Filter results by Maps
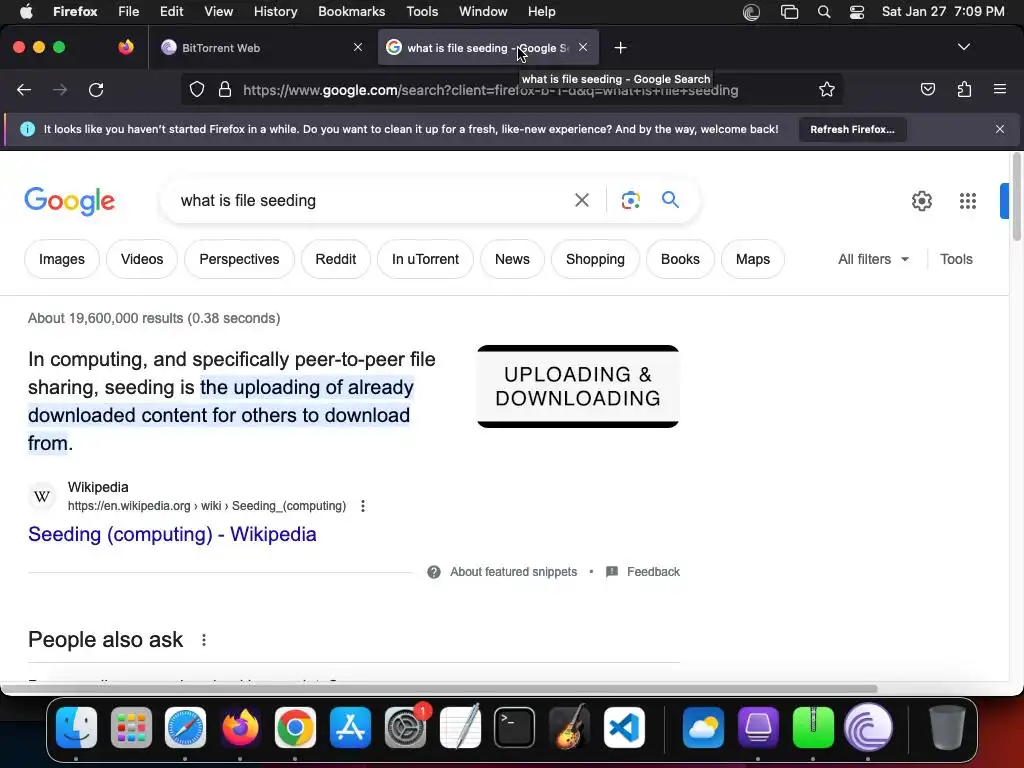This screenshot has width=1024, height=768. [753, 259]
